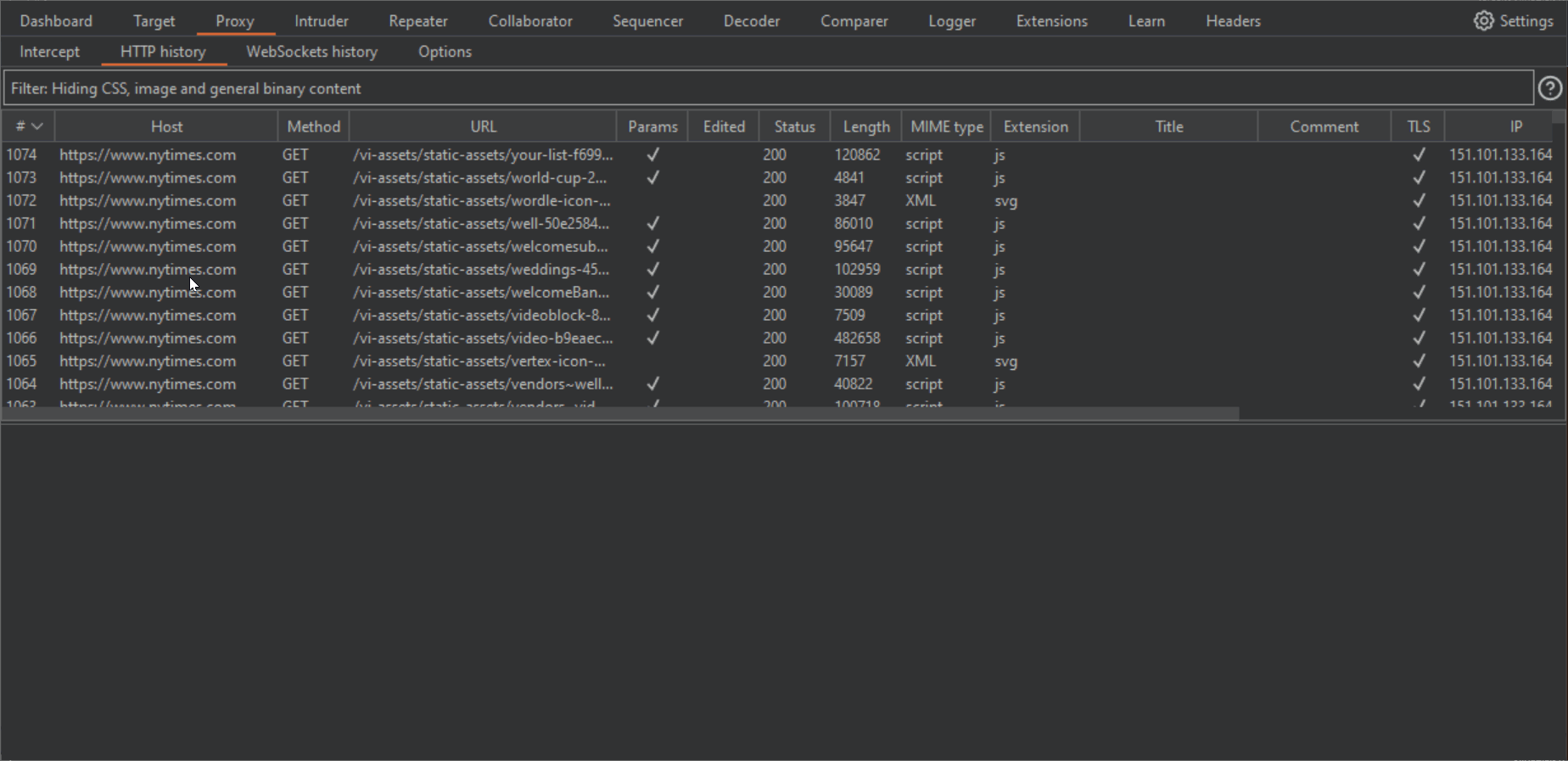This screenshot has width=1568, height=761.
Task: Switch to the Comparer tab
Action: [x=854, y=20]
